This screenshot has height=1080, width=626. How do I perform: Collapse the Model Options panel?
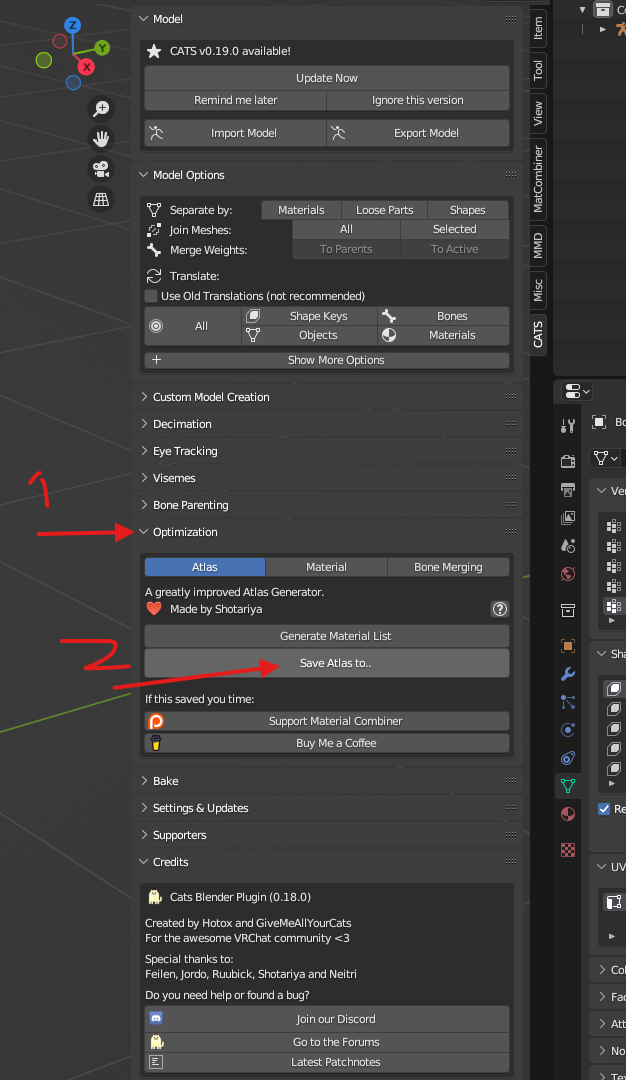143,175
